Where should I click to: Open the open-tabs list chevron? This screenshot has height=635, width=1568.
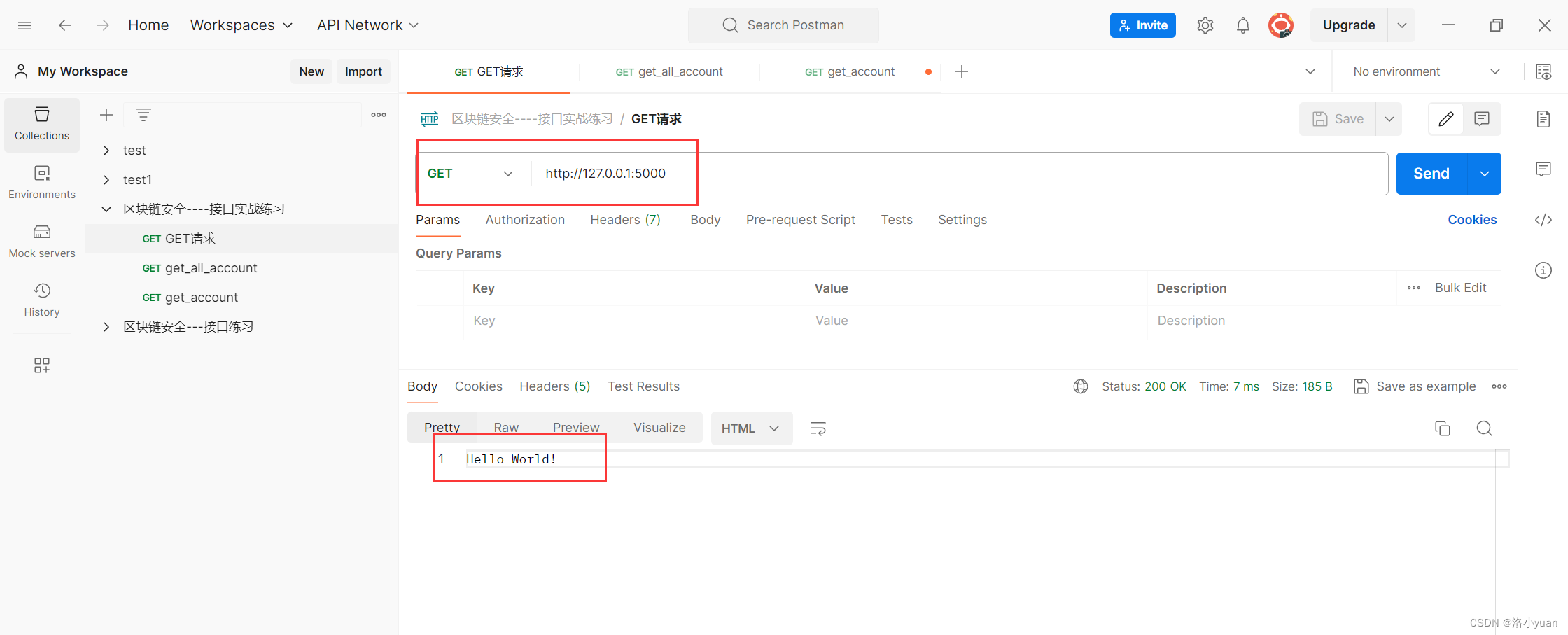(x=1310, y=71)
